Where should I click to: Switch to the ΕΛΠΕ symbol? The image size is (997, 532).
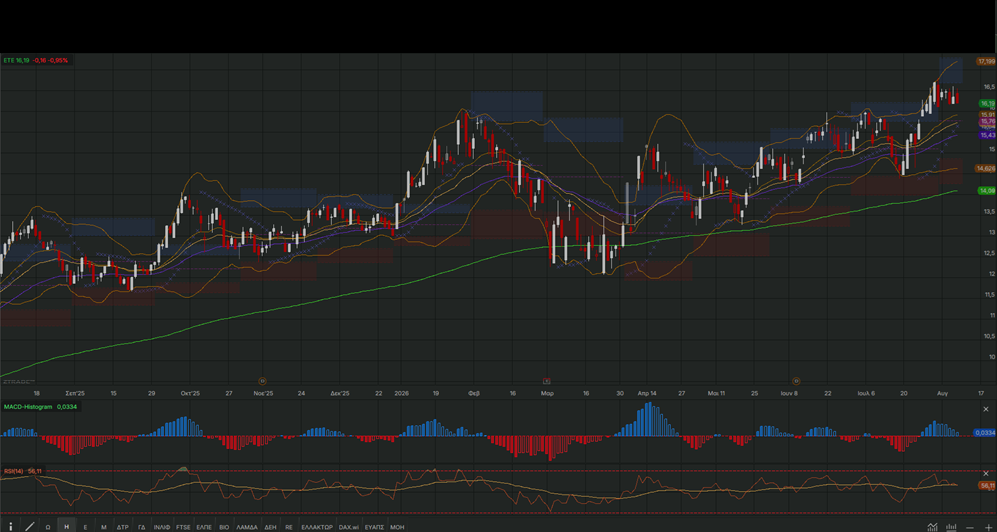(x=204, y=527)
